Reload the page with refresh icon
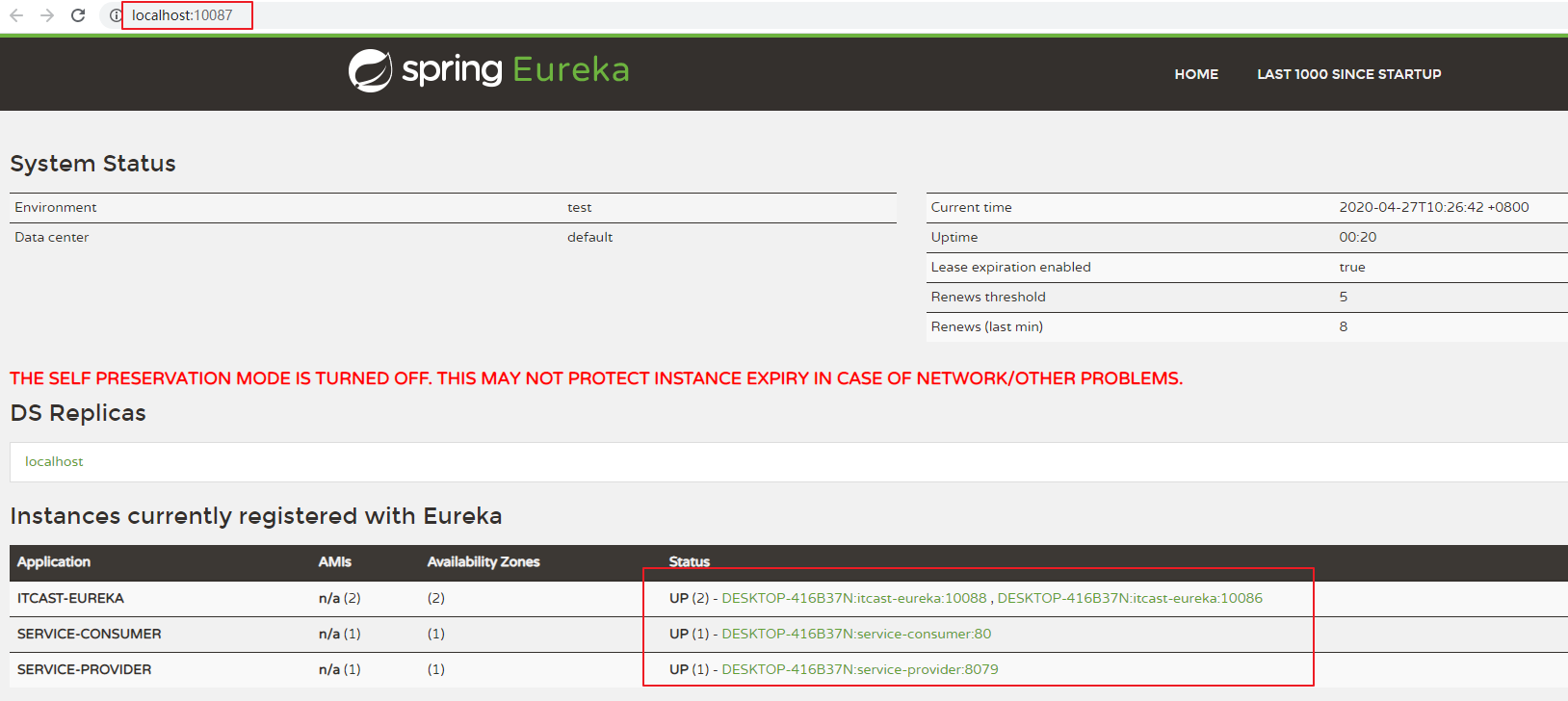 [x=78, y=15]
